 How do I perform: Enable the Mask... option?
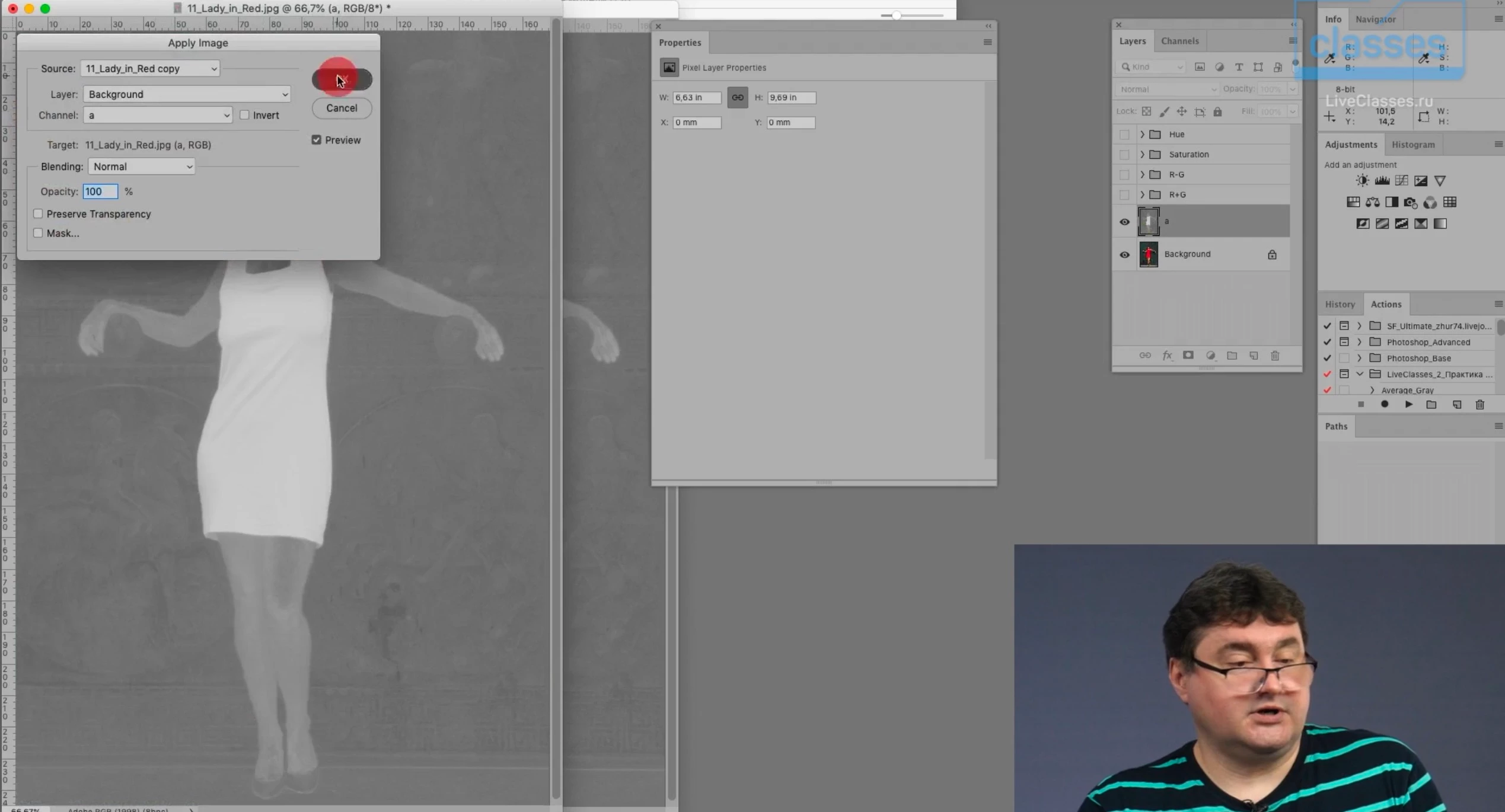coord(38,233)
